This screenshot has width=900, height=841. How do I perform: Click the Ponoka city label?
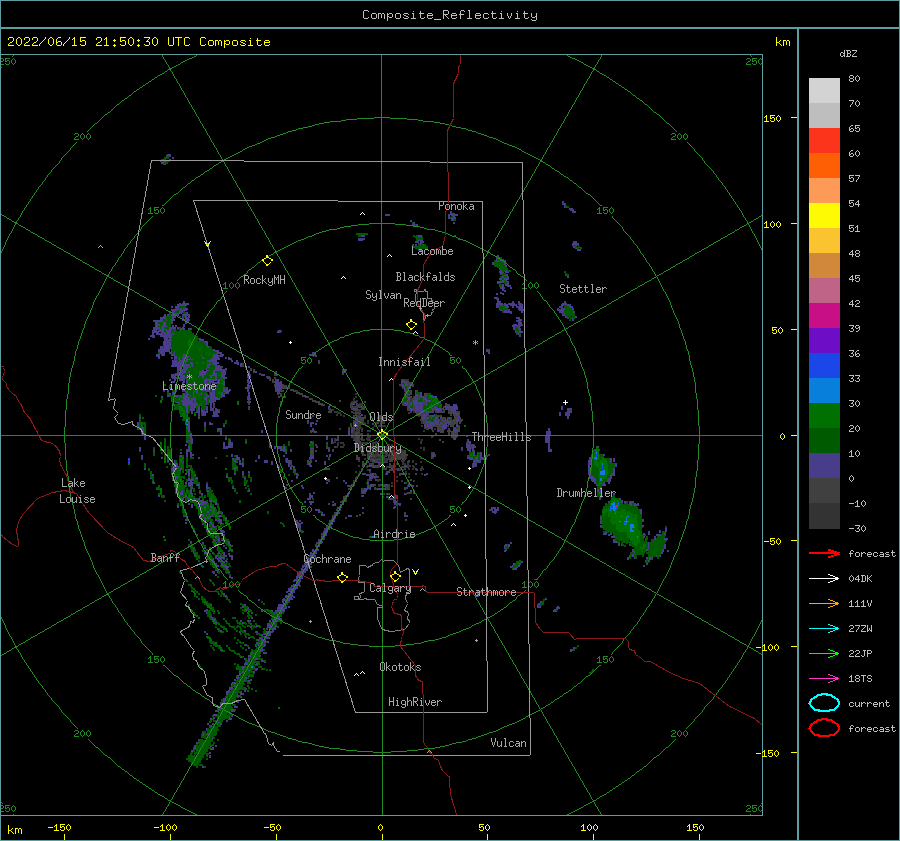(x=456, y=206)
